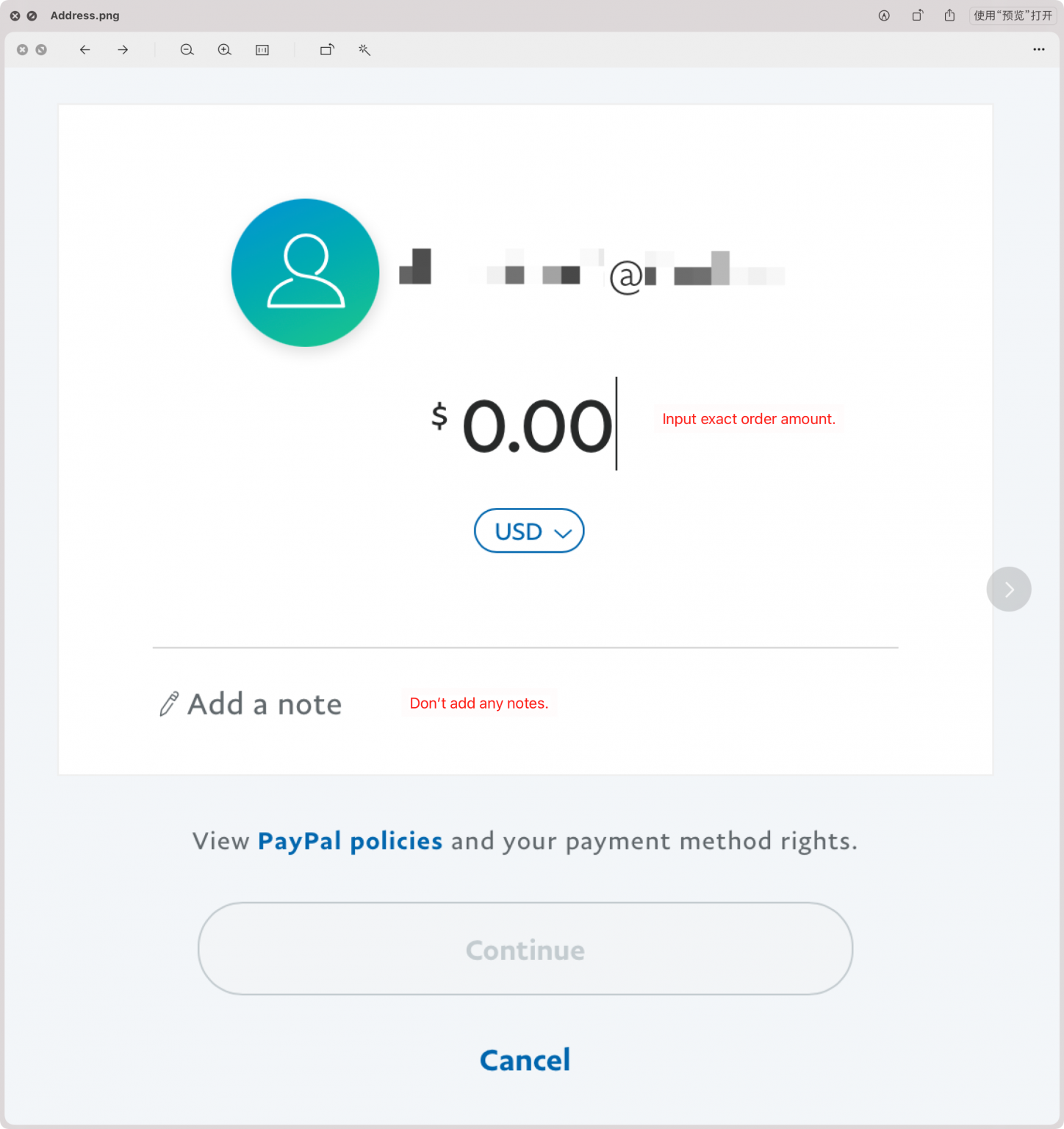Click the $0.00 amount field

click(536, 426)
